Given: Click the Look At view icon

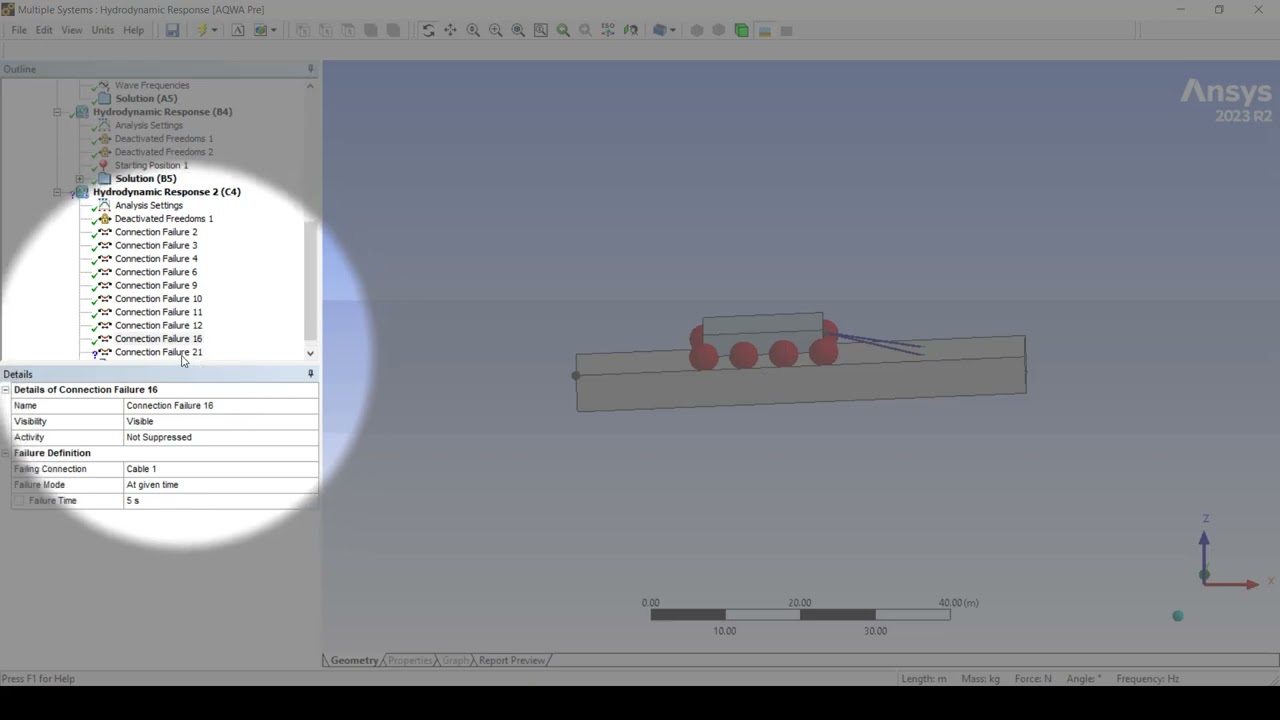Looking at the screenshot, I should pyautogui.click(x=630, y=30).
